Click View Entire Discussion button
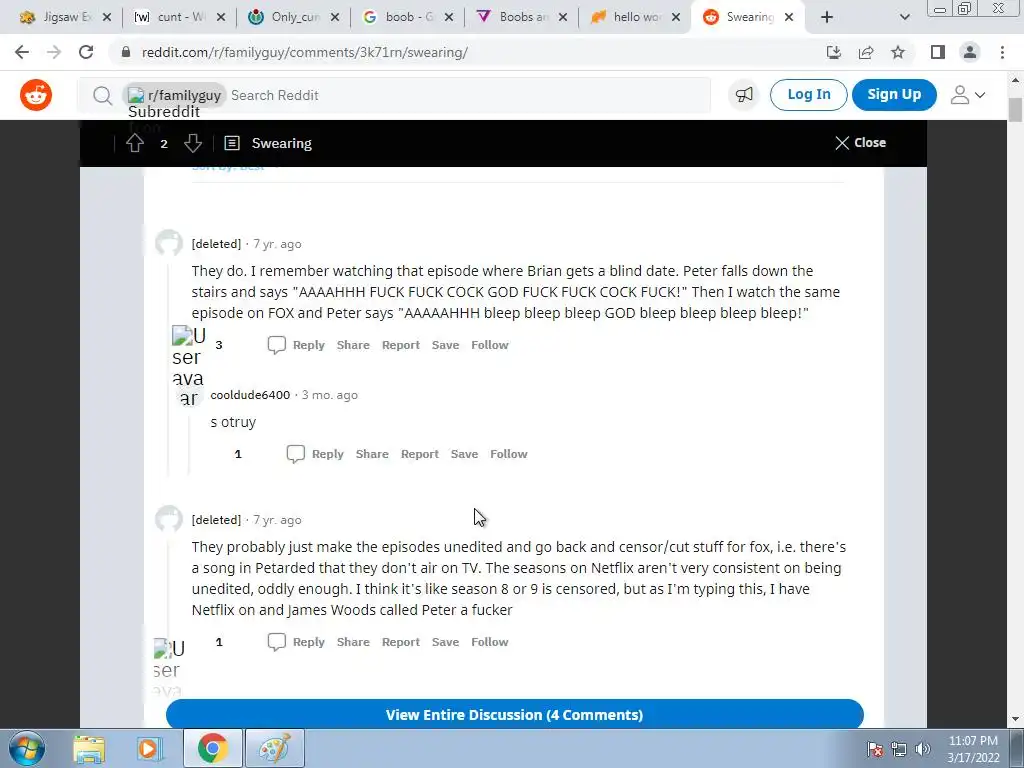 tap(515, 714)
